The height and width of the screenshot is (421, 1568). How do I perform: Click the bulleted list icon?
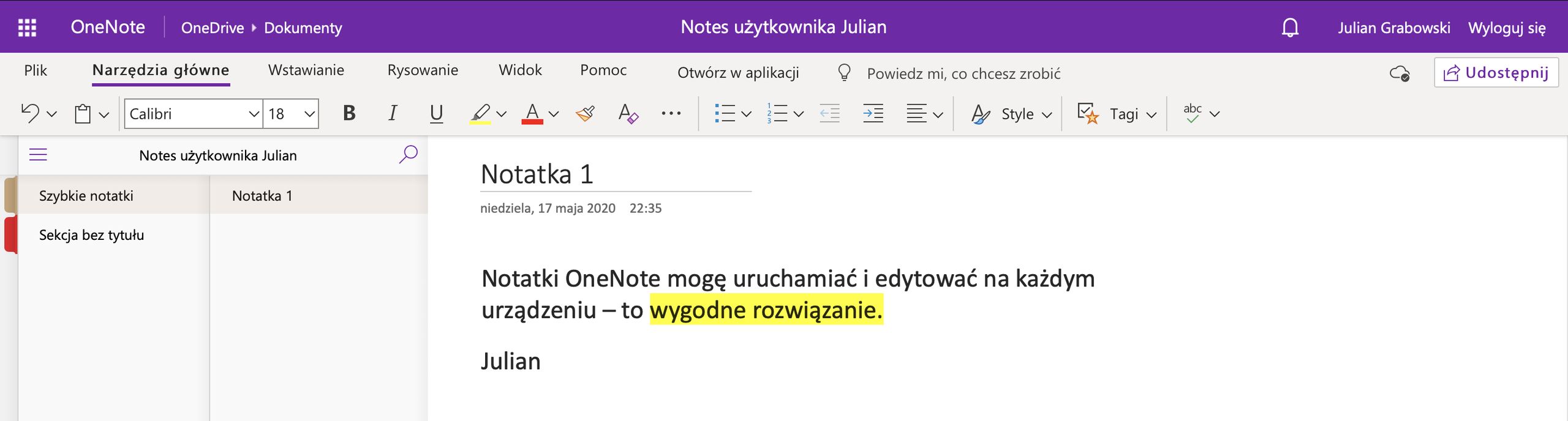pyautogui.click(x=725, y=113)
